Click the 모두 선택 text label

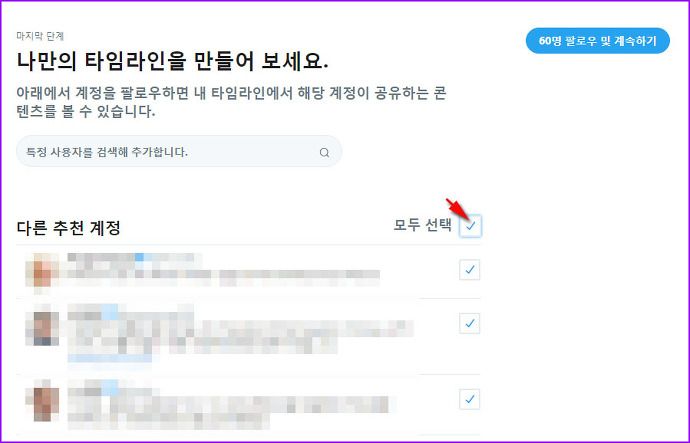(x=422, y=225)
